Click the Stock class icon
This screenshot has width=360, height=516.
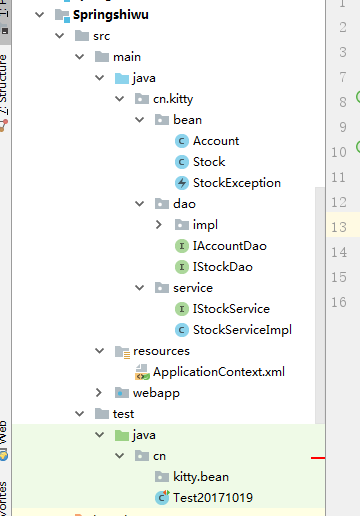(182, 162)
